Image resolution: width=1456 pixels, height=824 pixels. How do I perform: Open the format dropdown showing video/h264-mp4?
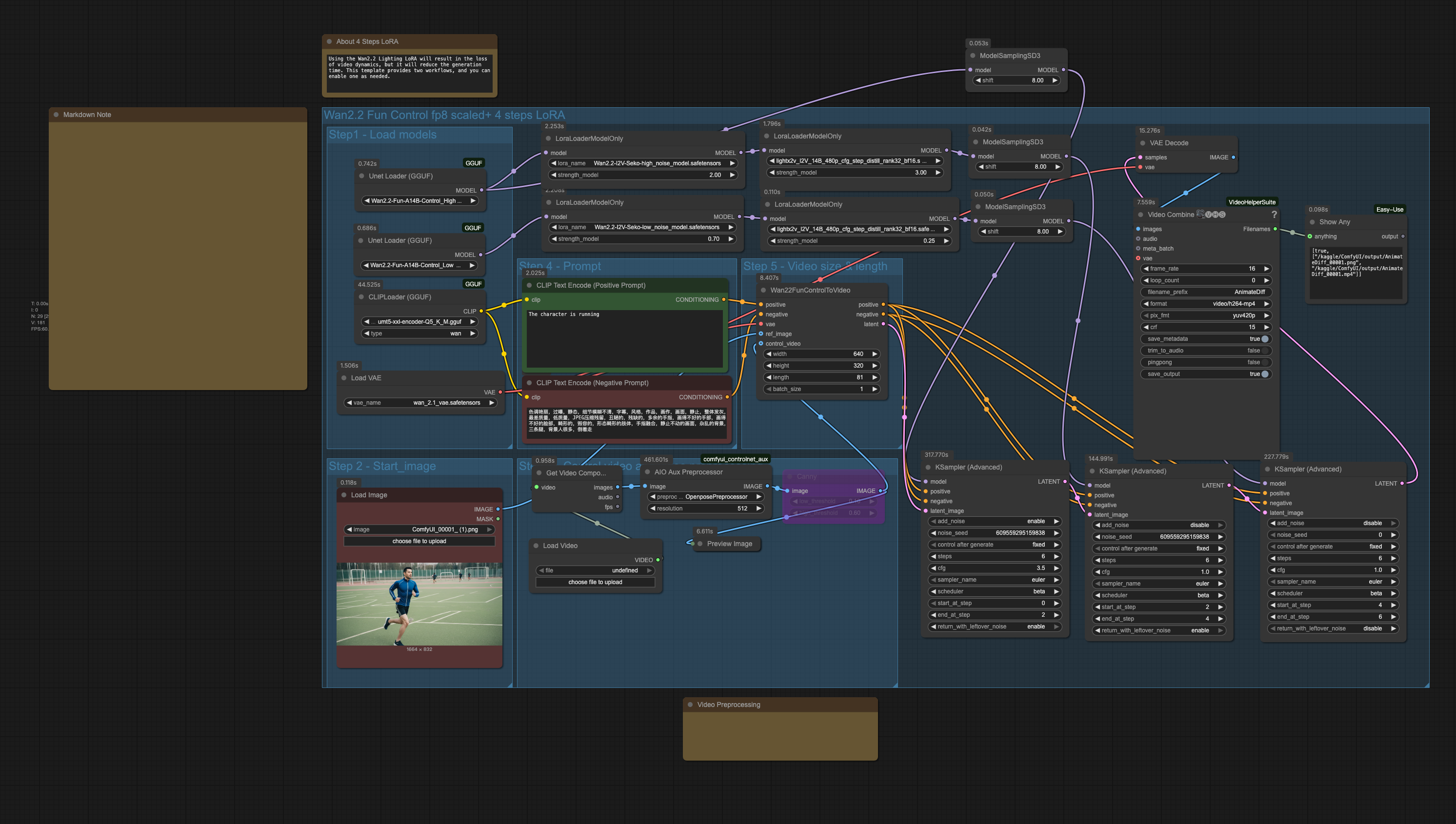[x=1206, y=304]
